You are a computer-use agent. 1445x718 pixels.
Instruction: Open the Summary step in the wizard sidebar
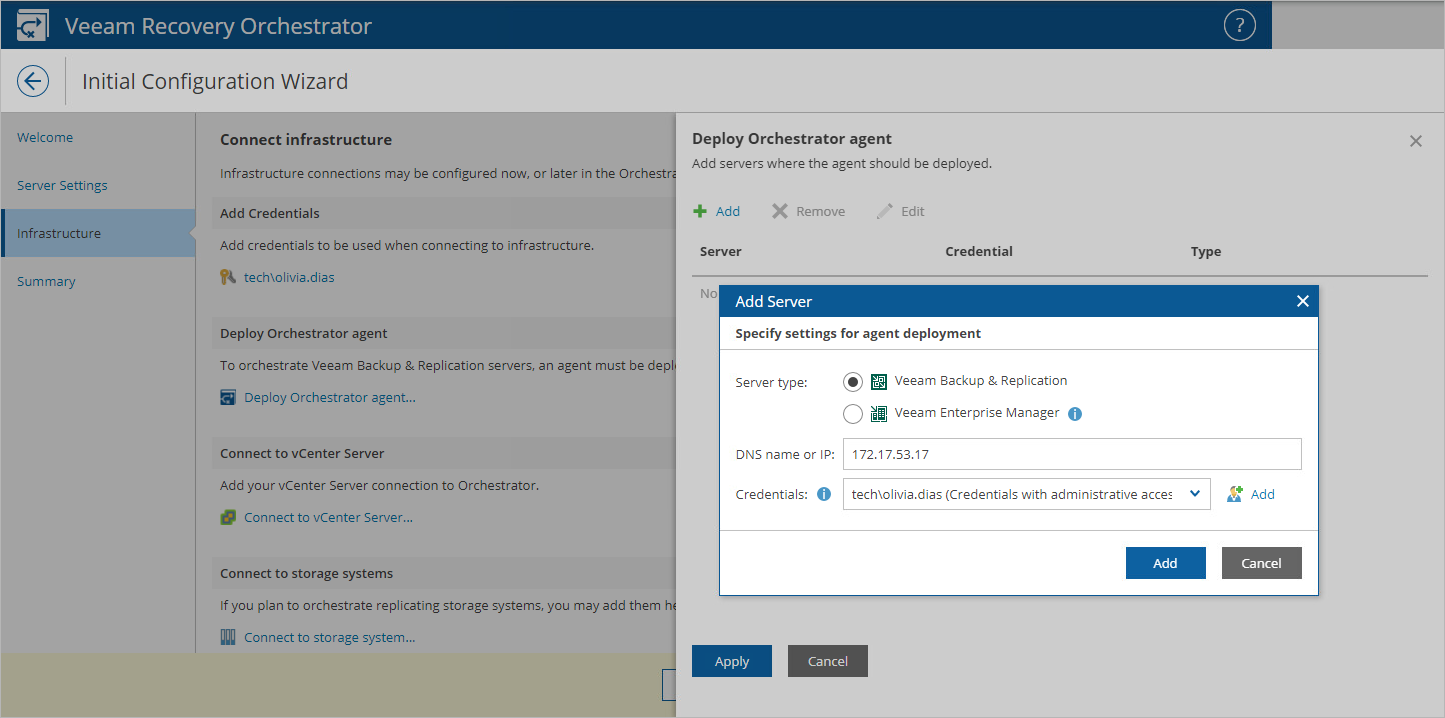point(46,281)
